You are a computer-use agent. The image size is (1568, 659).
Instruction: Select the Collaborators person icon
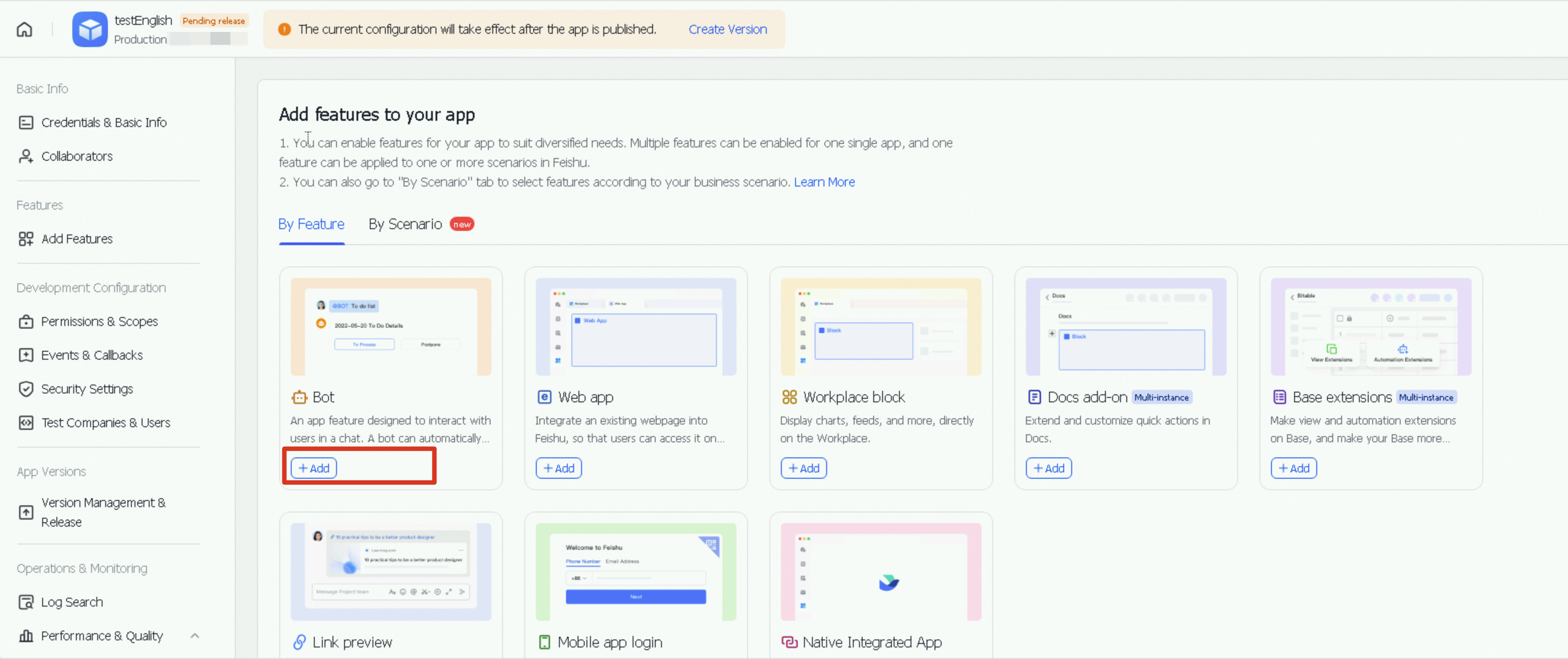(x=26, y=156)
